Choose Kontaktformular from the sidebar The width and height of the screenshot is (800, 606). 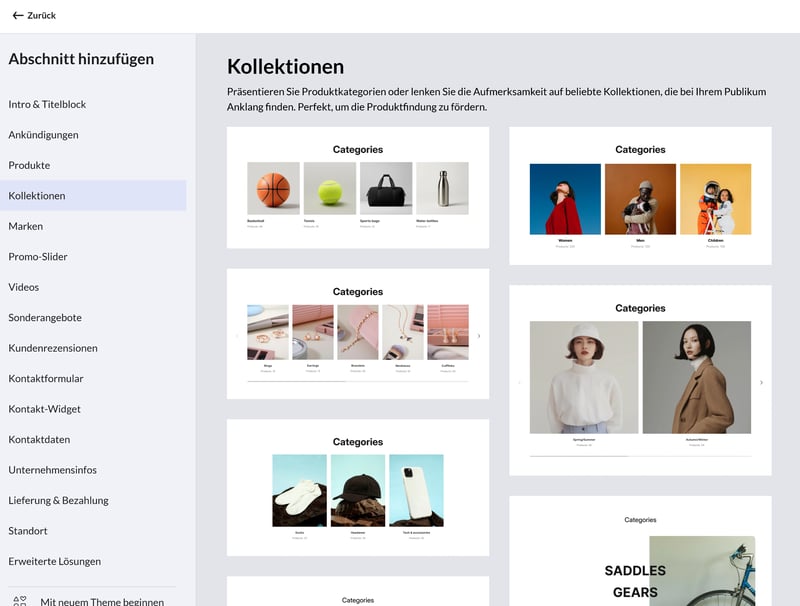click(x=46, y=379)
